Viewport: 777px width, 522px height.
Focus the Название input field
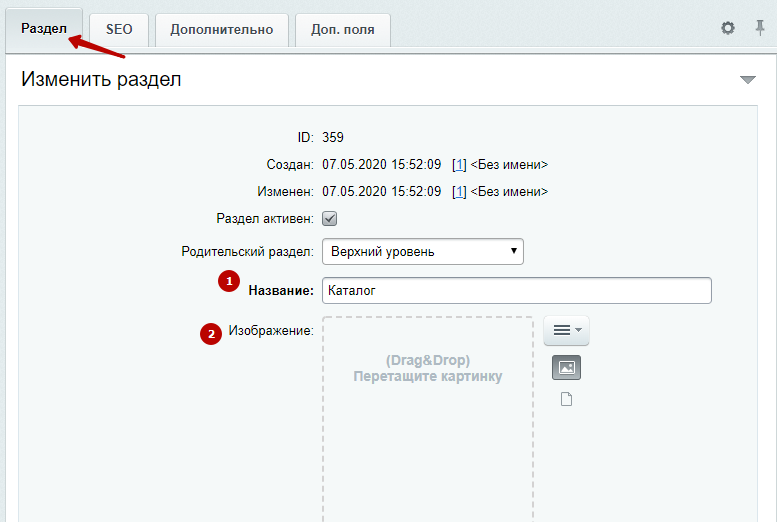coord(517,290)
